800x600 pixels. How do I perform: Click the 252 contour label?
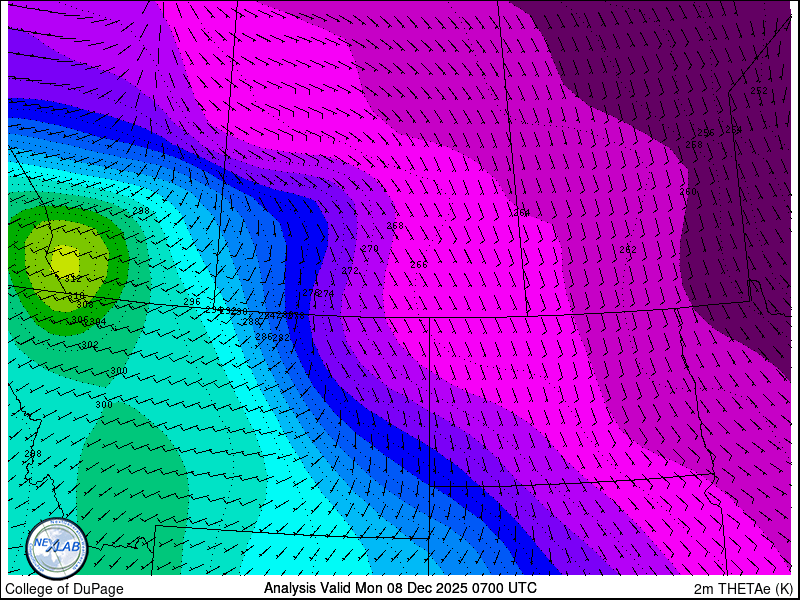759,91
